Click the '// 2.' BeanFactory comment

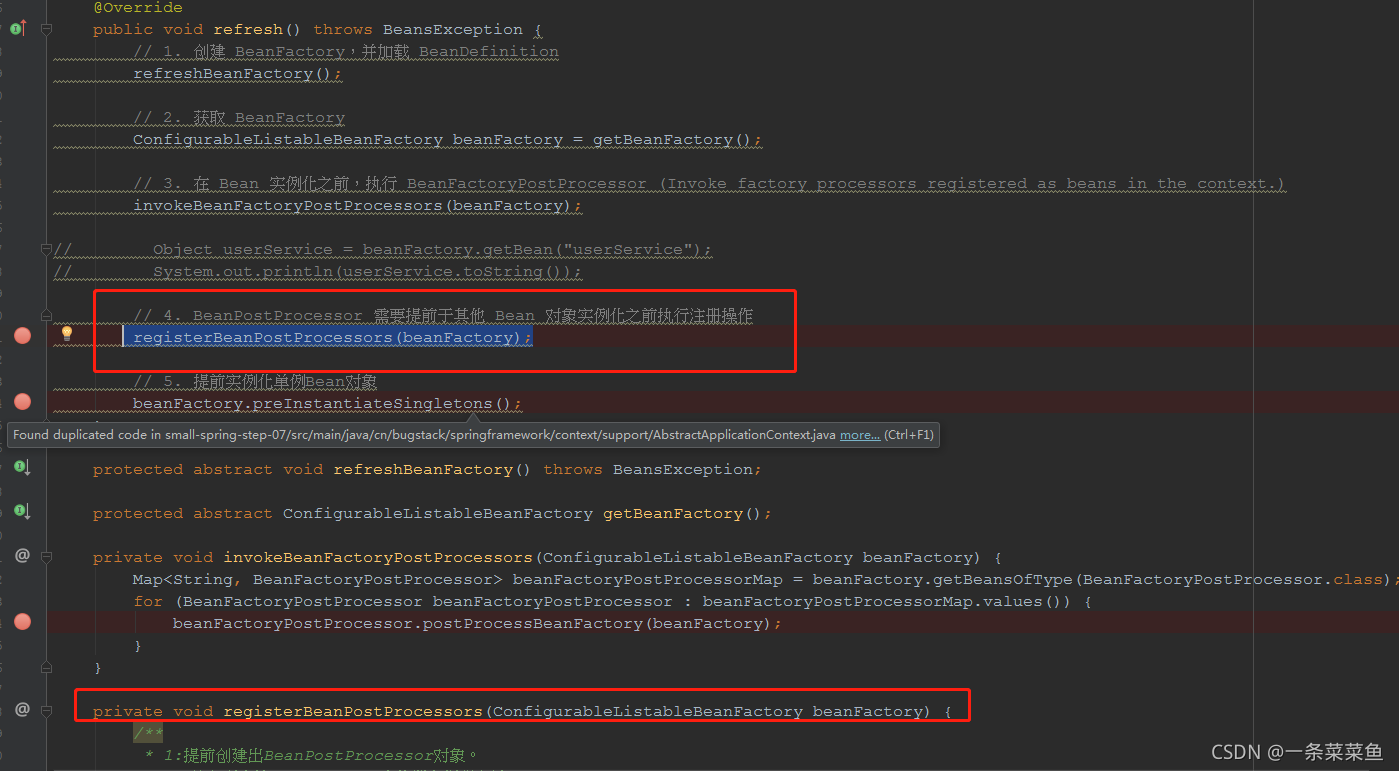[x=239, y=118]
